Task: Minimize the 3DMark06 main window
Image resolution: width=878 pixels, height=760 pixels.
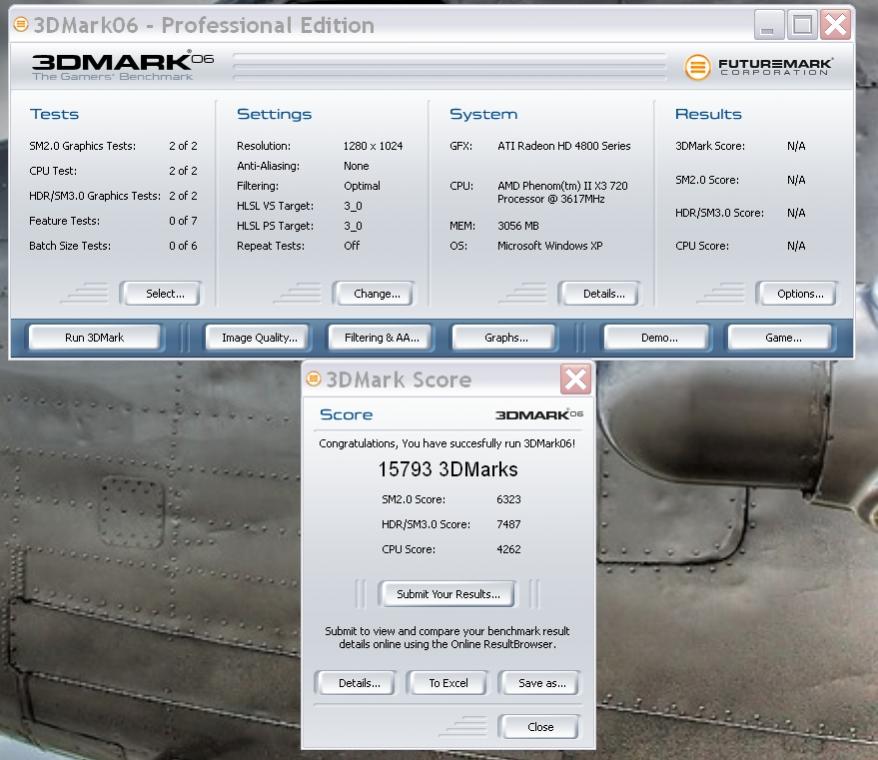Action: (x=768, y=25)
